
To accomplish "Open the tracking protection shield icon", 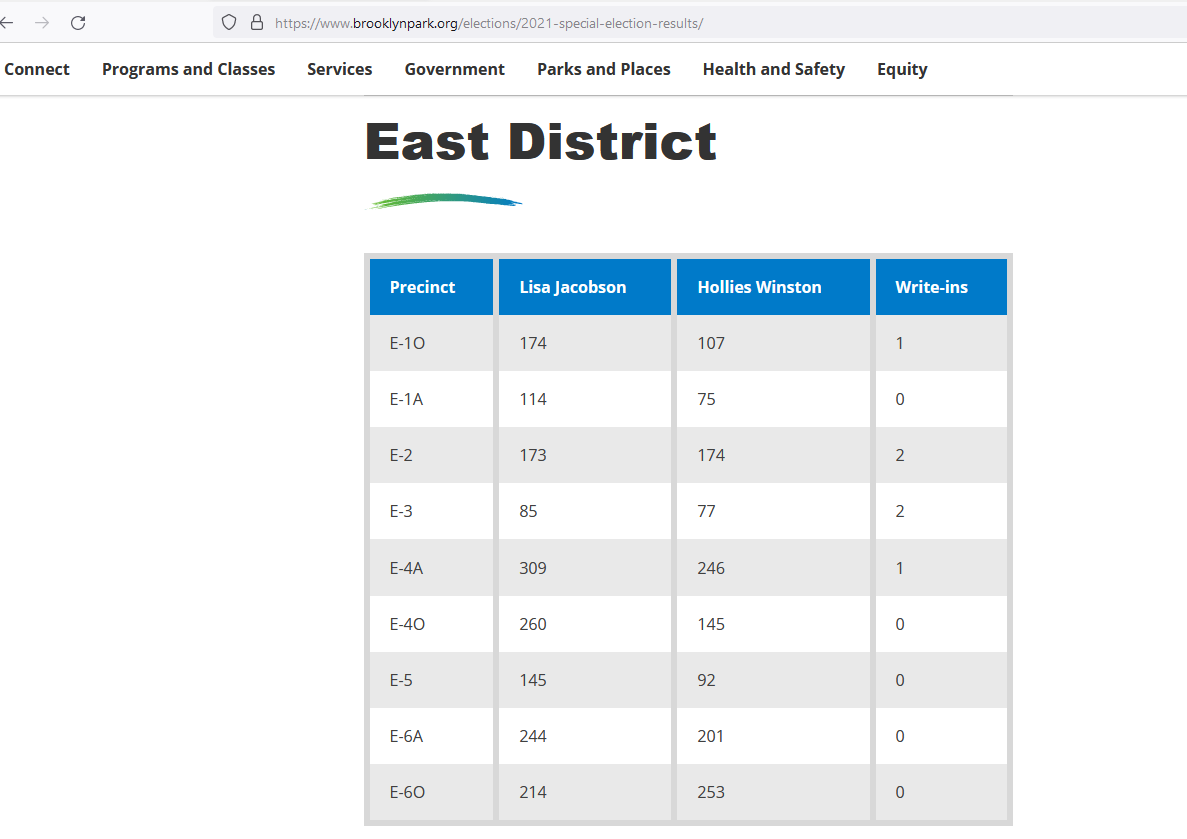I will (x=229, y=23).
